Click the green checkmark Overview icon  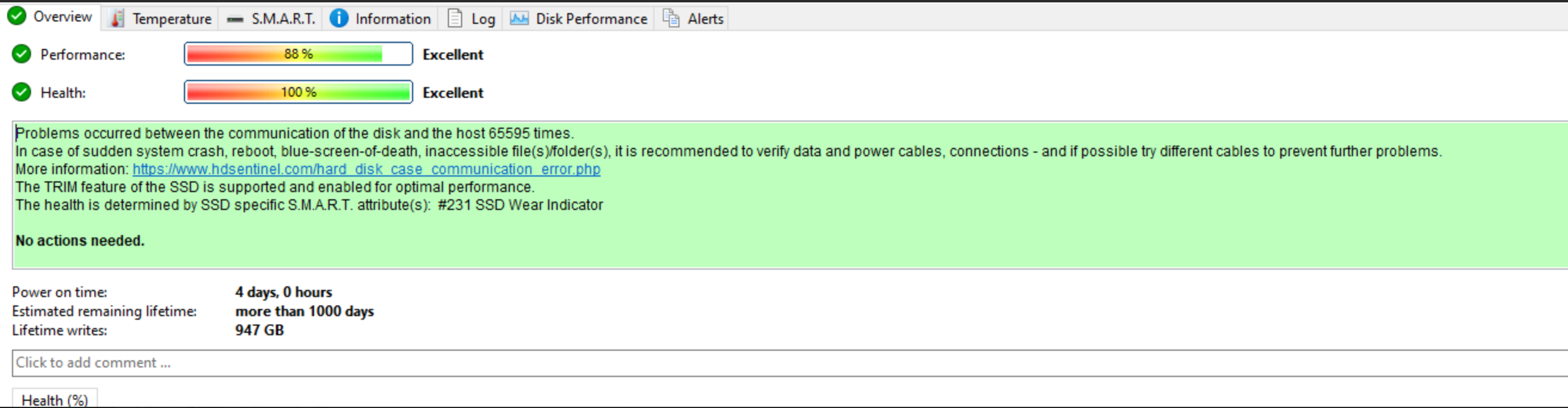tap(17, 16)
